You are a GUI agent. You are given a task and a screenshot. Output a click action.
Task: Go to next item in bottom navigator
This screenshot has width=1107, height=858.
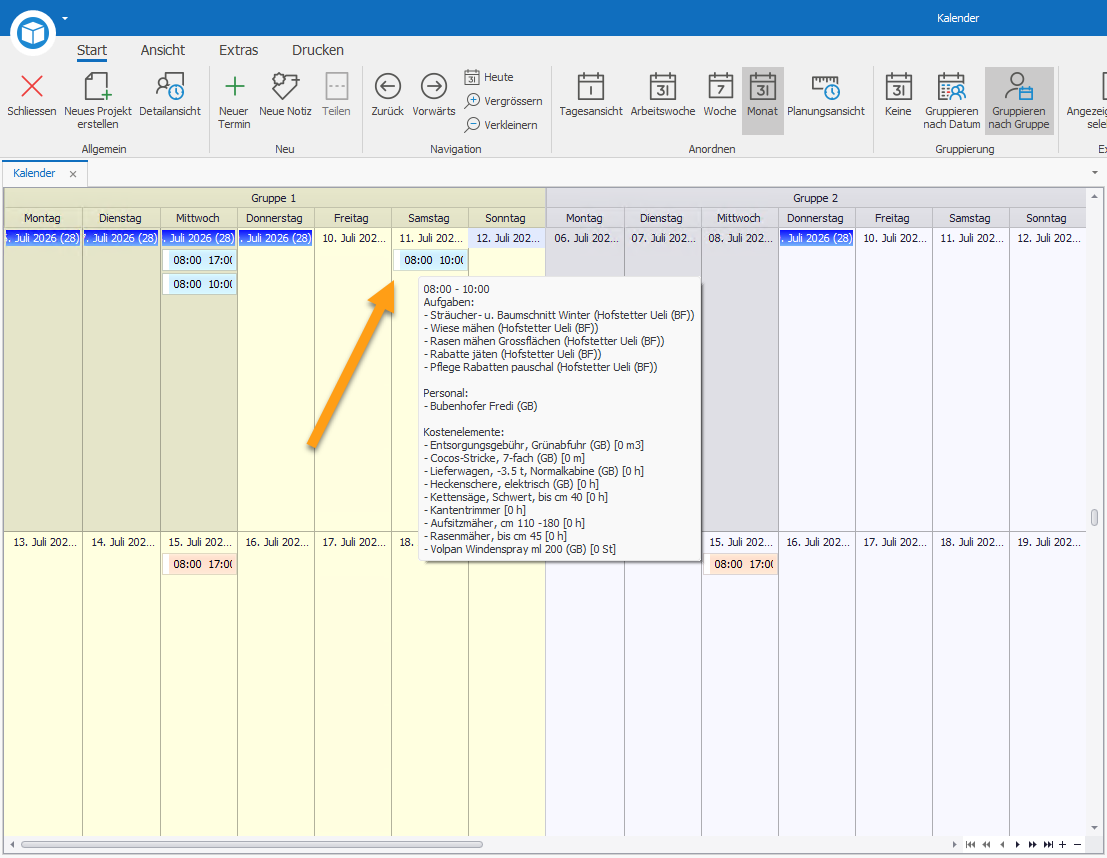[x=1017, y=845]
